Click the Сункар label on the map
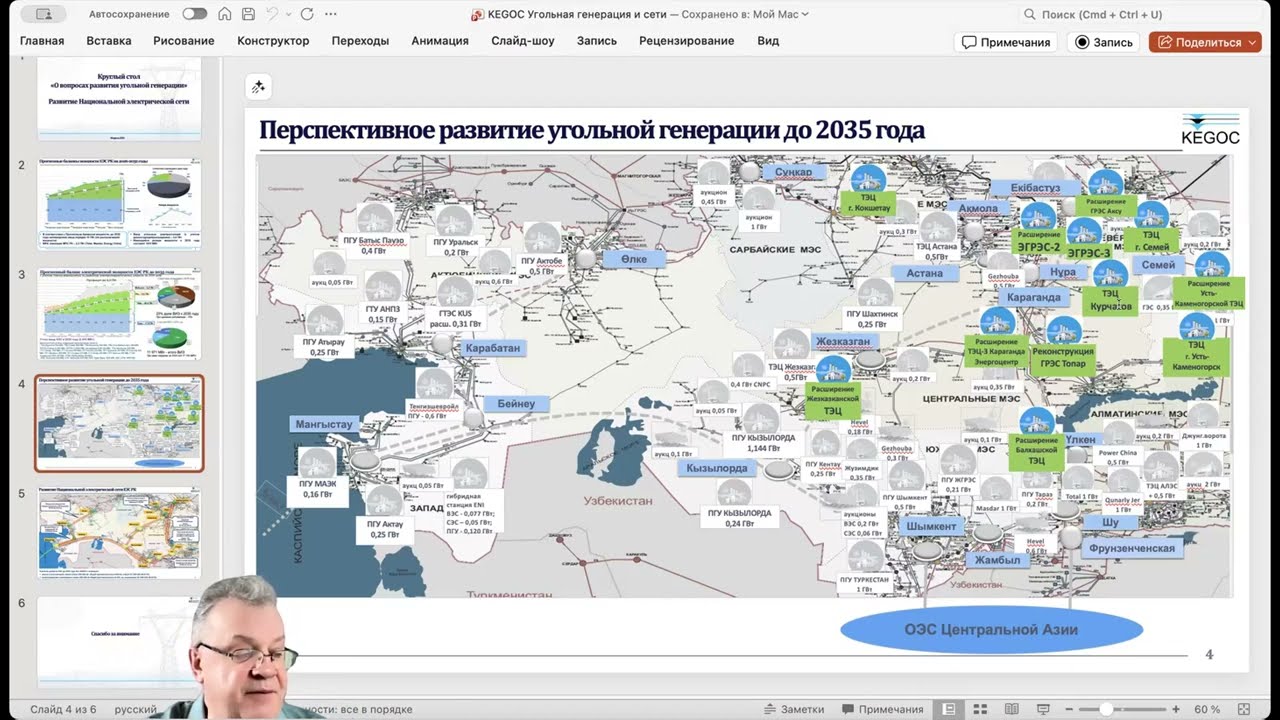Image resolution: width=1280 pixels, height=720 pixels. (x=794, y=172)
